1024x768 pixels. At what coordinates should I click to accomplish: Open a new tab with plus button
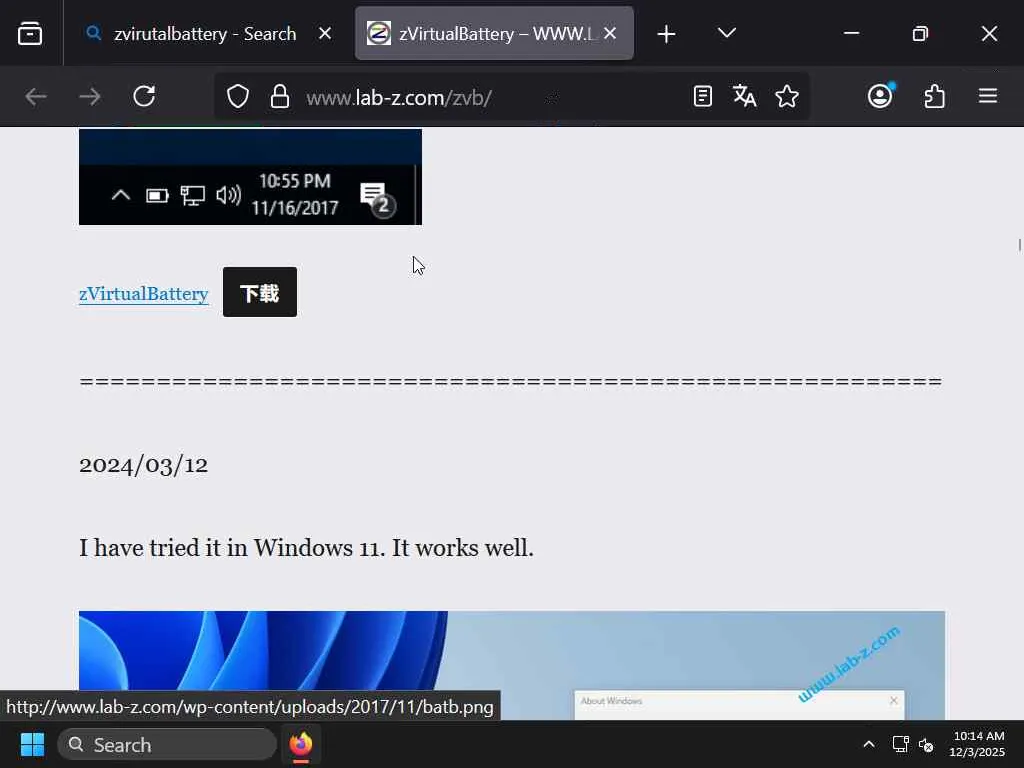666,34
